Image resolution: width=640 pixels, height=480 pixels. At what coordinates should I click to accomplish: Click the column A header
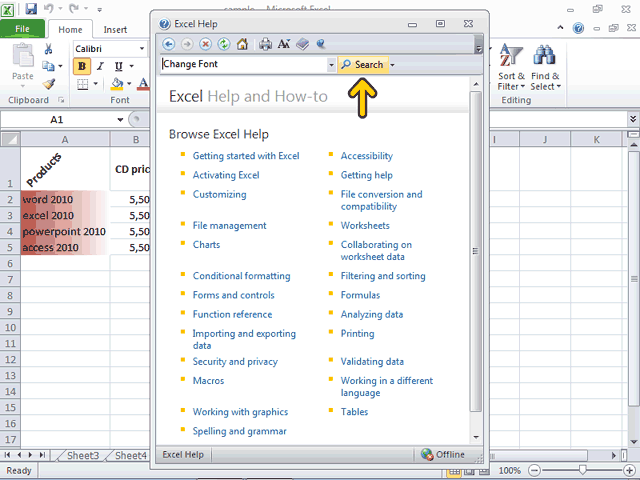pyautogui.click(x=65, y=140)
